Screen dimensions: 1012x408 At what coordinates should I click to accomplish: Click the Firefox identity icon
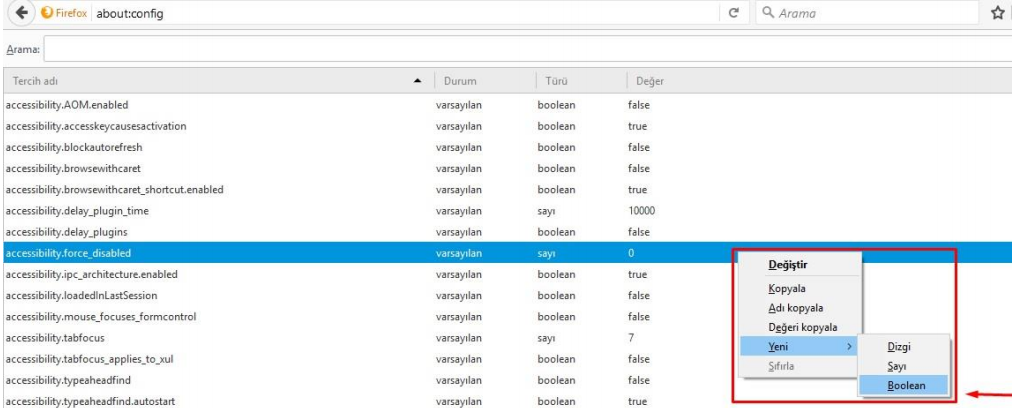tap(46, 13)
